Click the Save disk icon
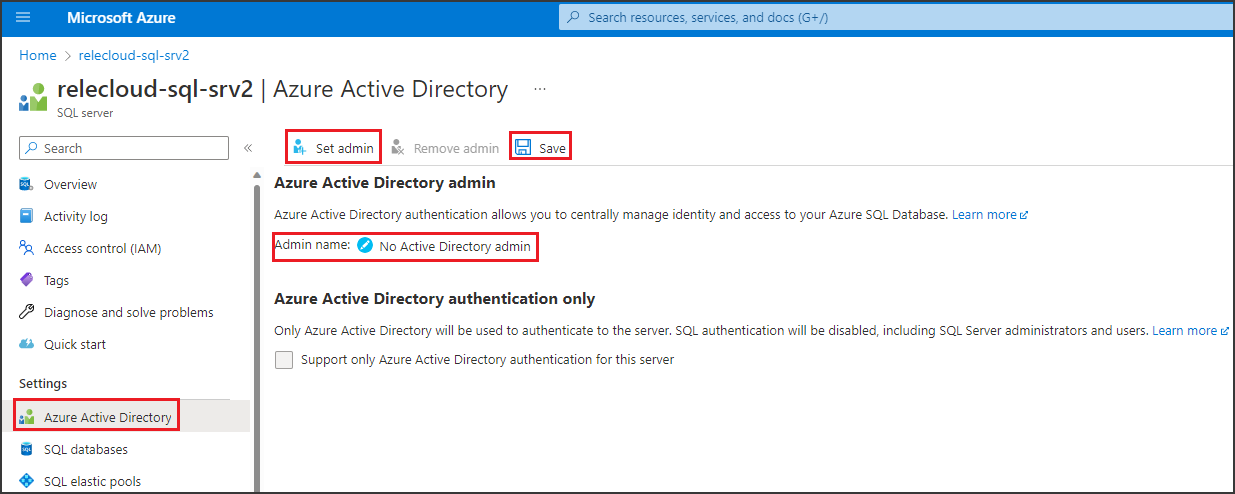Screen dimensions: 1235x494 (x=523, y=148)
